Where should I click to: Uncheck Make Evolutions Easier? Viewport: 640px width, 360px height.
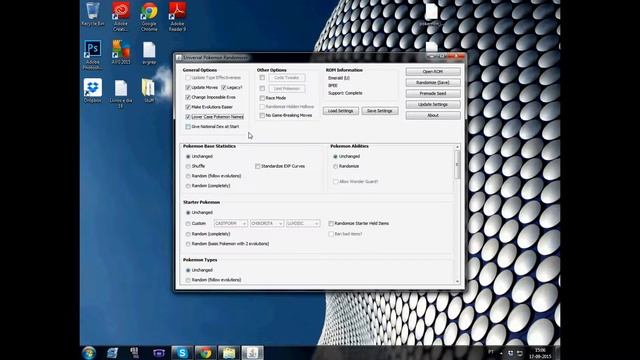[x=188, y=107]
